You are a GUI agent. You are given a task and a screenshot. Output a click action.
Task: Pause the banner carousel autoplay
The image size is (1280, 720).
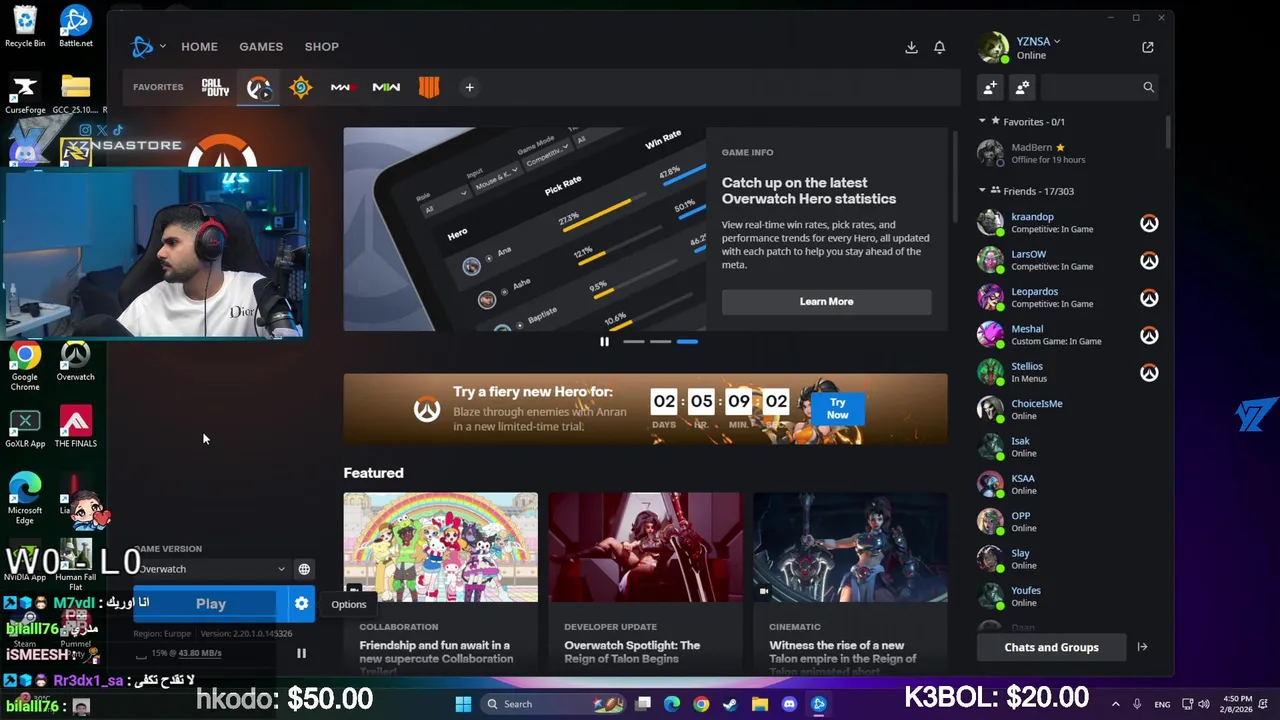(604, 342)
